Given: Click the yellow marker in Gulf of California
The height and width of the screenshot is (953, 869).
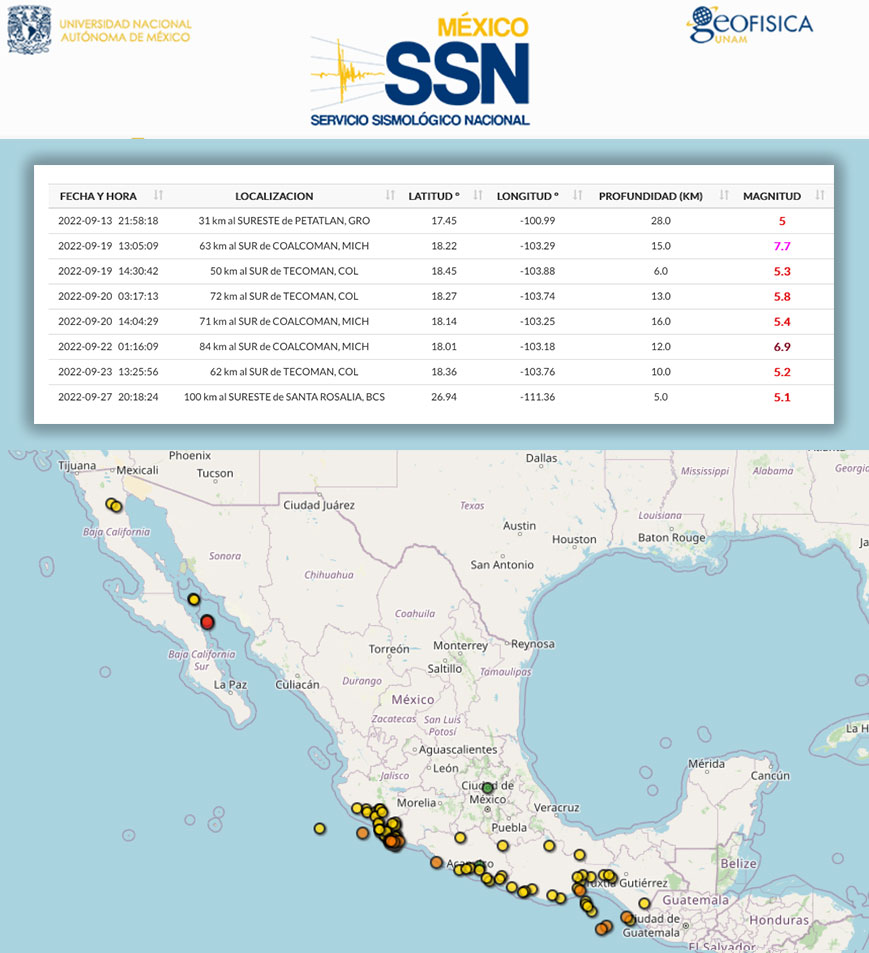Looking at the screenshot, I should tap(194, 600).
